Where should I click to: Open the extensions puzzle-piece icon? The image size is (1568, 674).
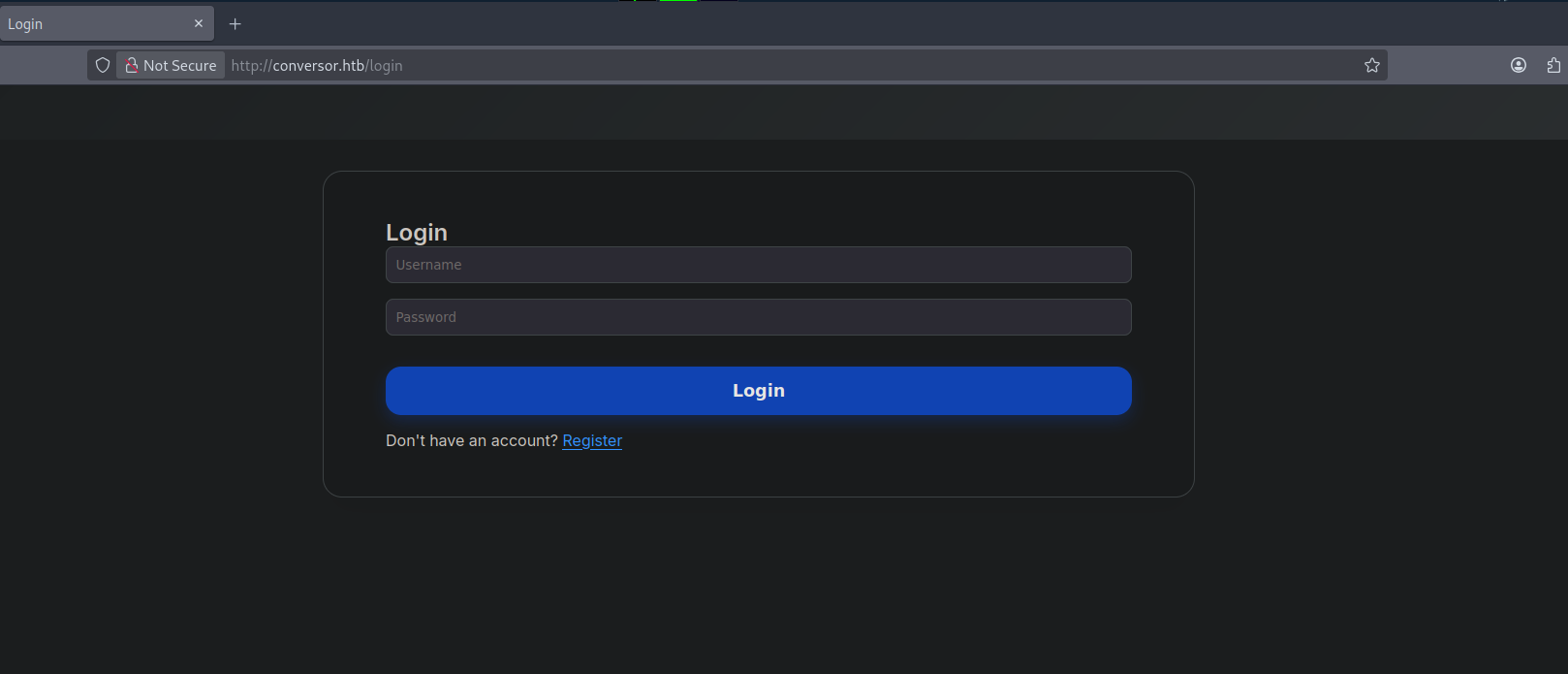pos(1553,66)
